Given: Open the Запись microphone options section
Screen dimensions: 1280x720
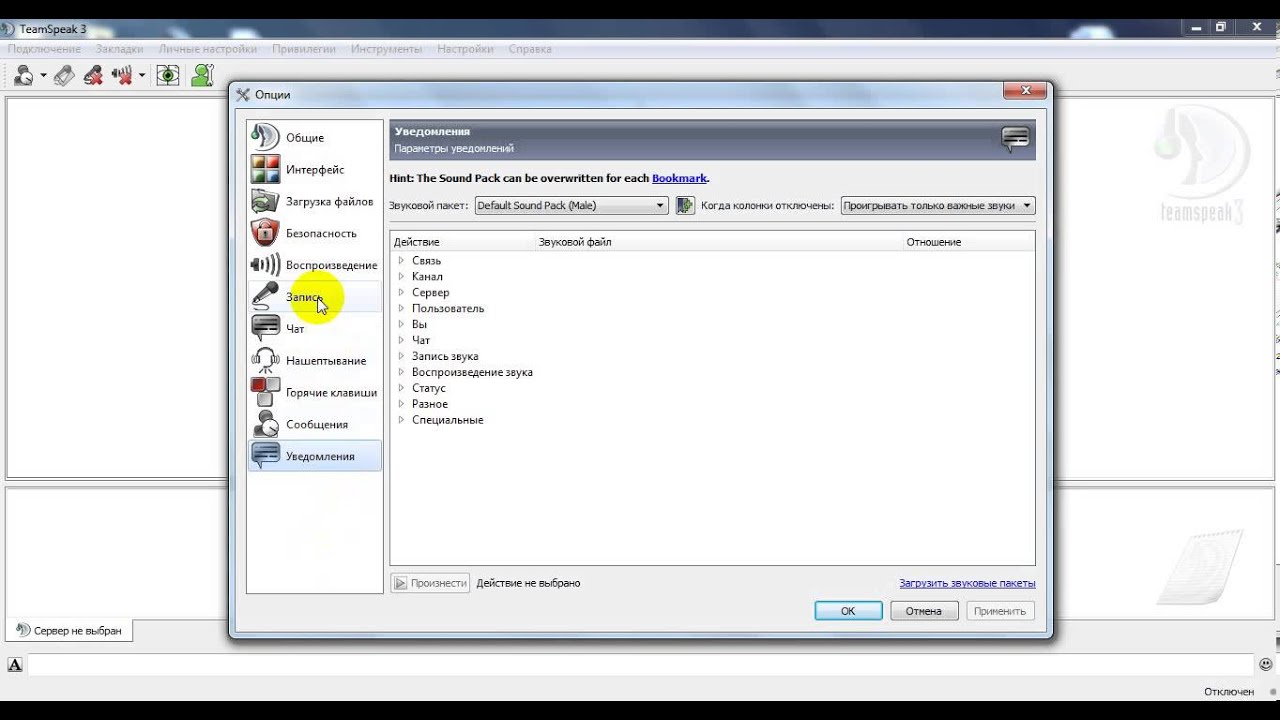Looking at the screenshot, I should click(314, 297).
